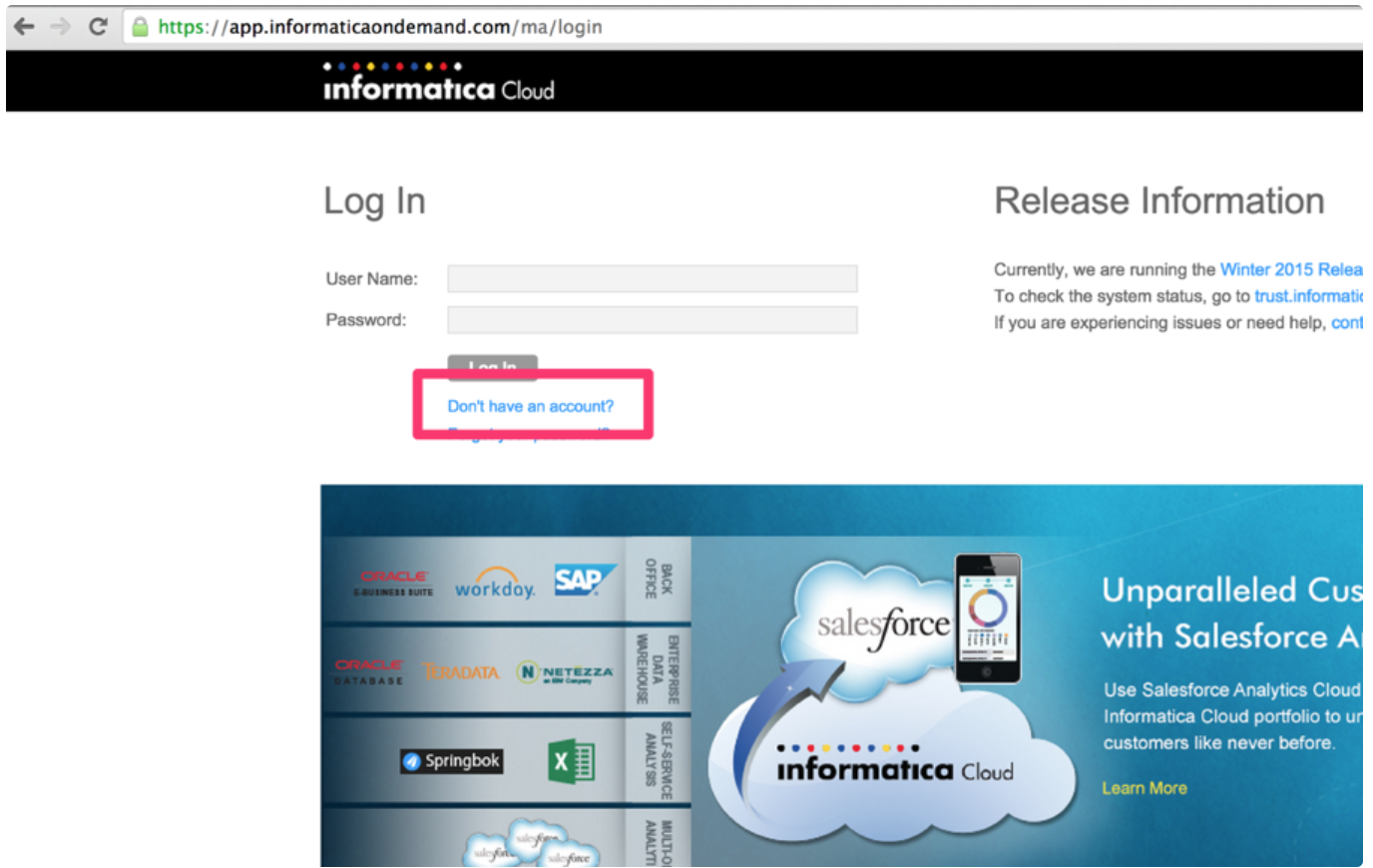Follow the trust.informatica status link

[x=1307, y=296]
